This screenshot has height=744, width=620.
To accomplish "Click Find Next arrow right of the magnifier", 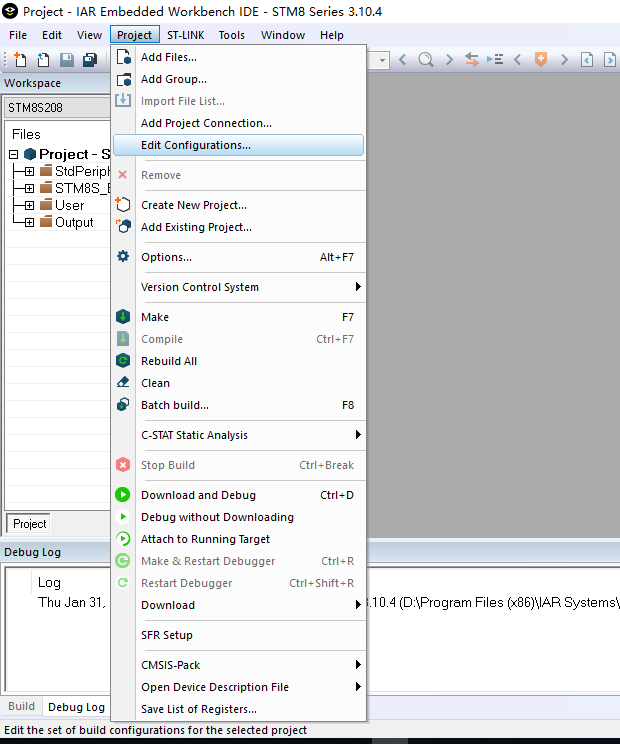I will pyautogui.click(x=449, y=60).
